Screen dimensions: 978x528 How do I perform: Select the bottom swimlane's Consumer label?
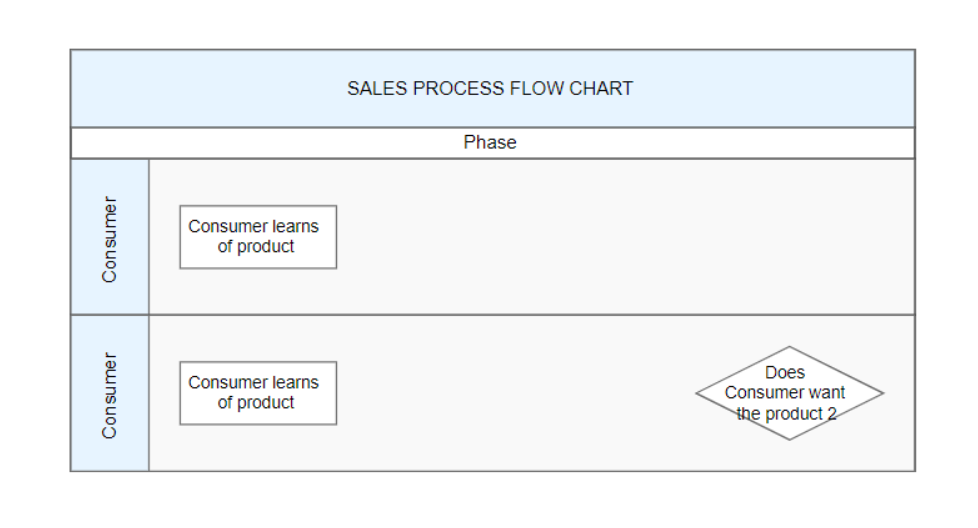coord(109,394)
